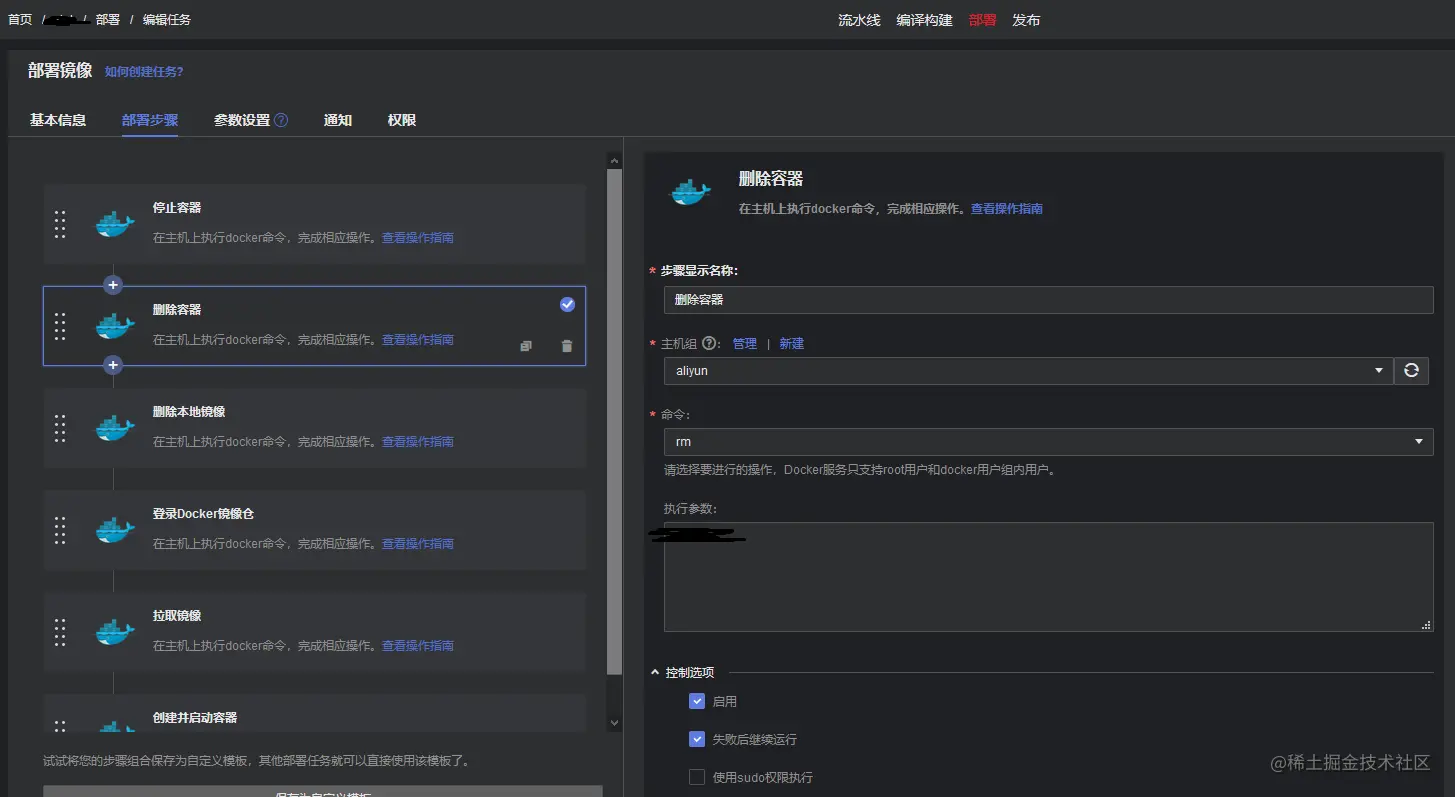Image resolution: width=1455 pixels, height=797 pixels.
Task: Select the 拉取镜像 step title
Action: [177, 616]
